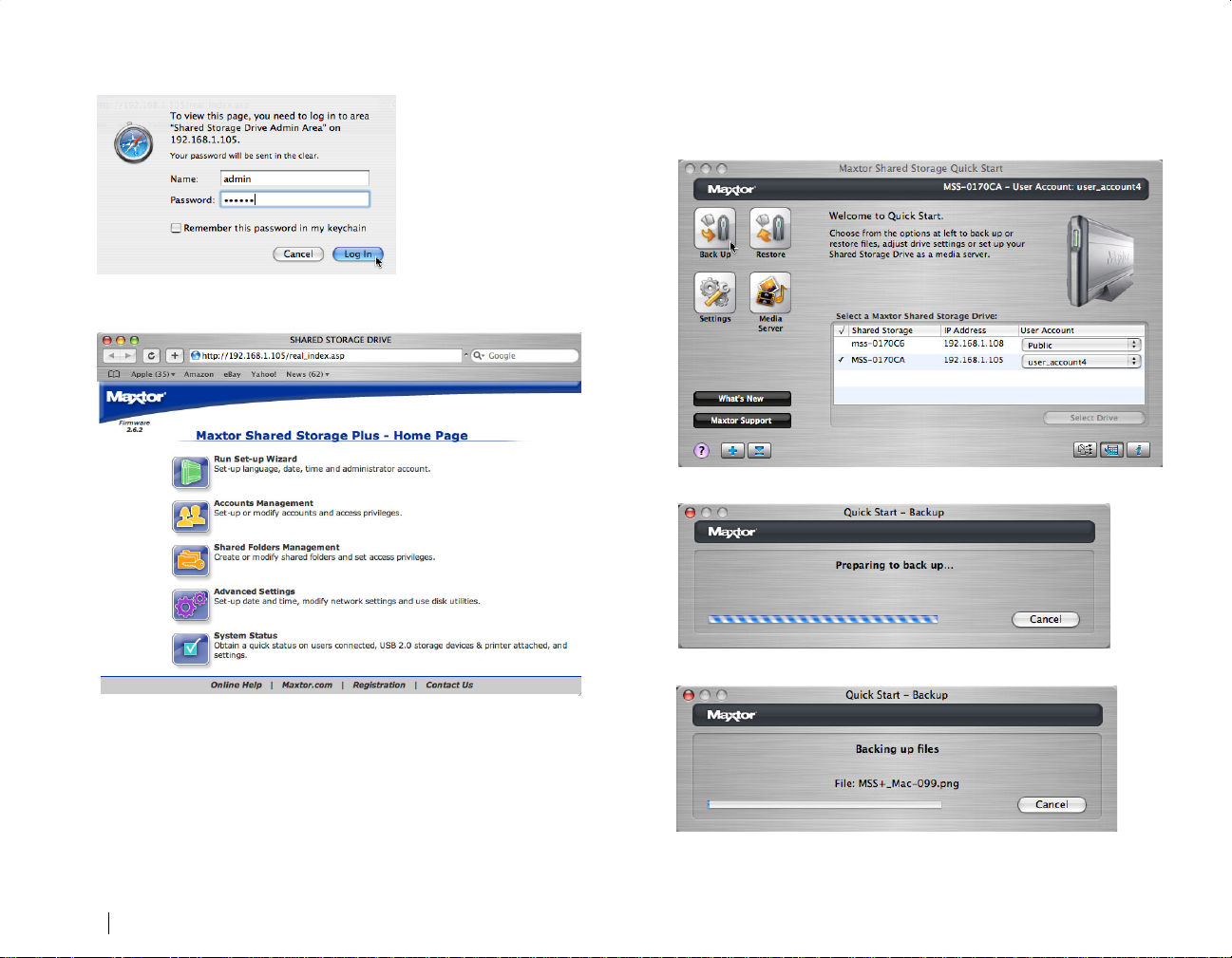This screenshot has height=958, width=1232.
Task: Click the User Account column header
Action: pos(1081,330)
